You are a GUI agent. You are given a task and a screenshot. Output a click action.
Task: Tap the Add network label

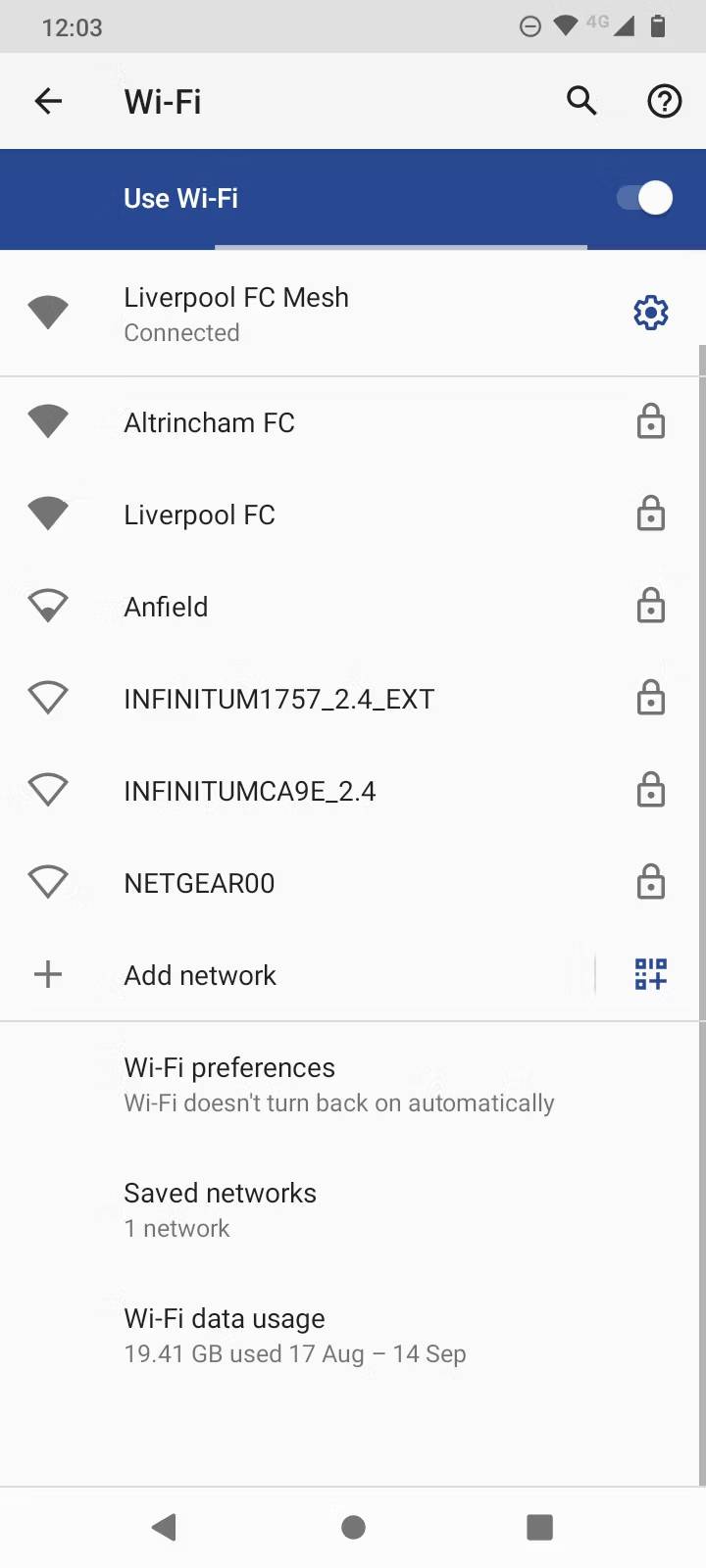[200, 975]
